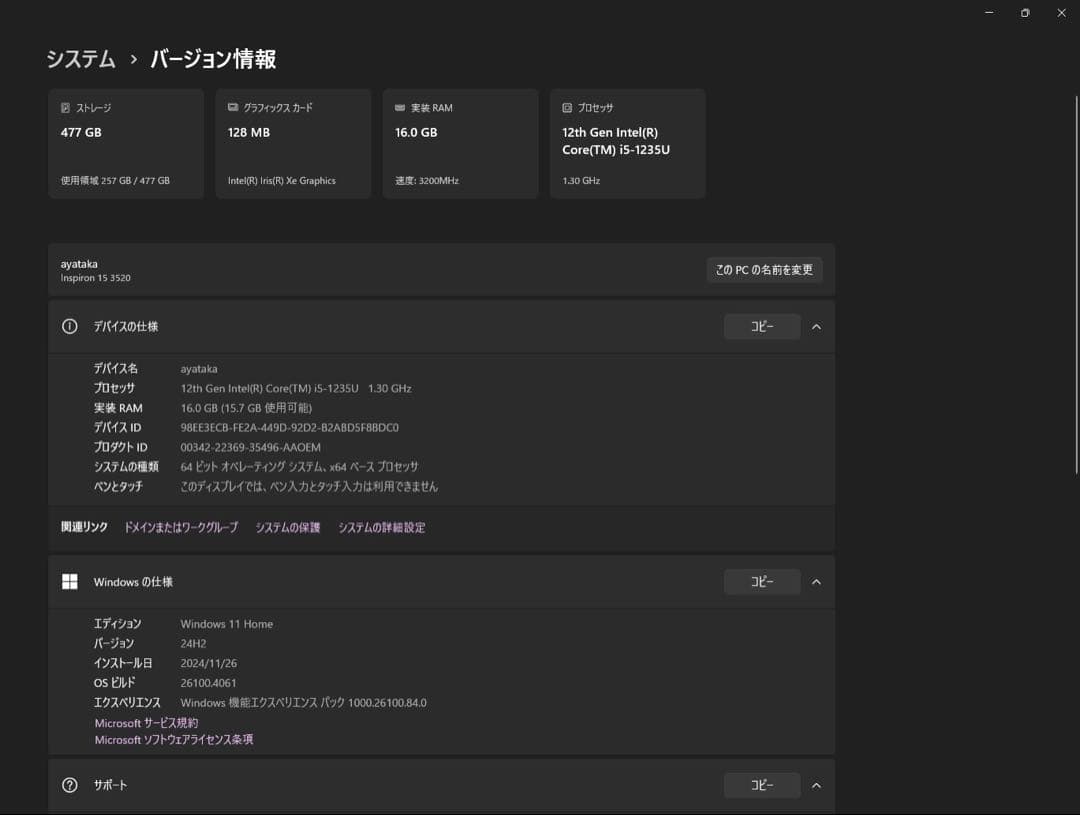Click the graphics card icon

tap(233, 108)
